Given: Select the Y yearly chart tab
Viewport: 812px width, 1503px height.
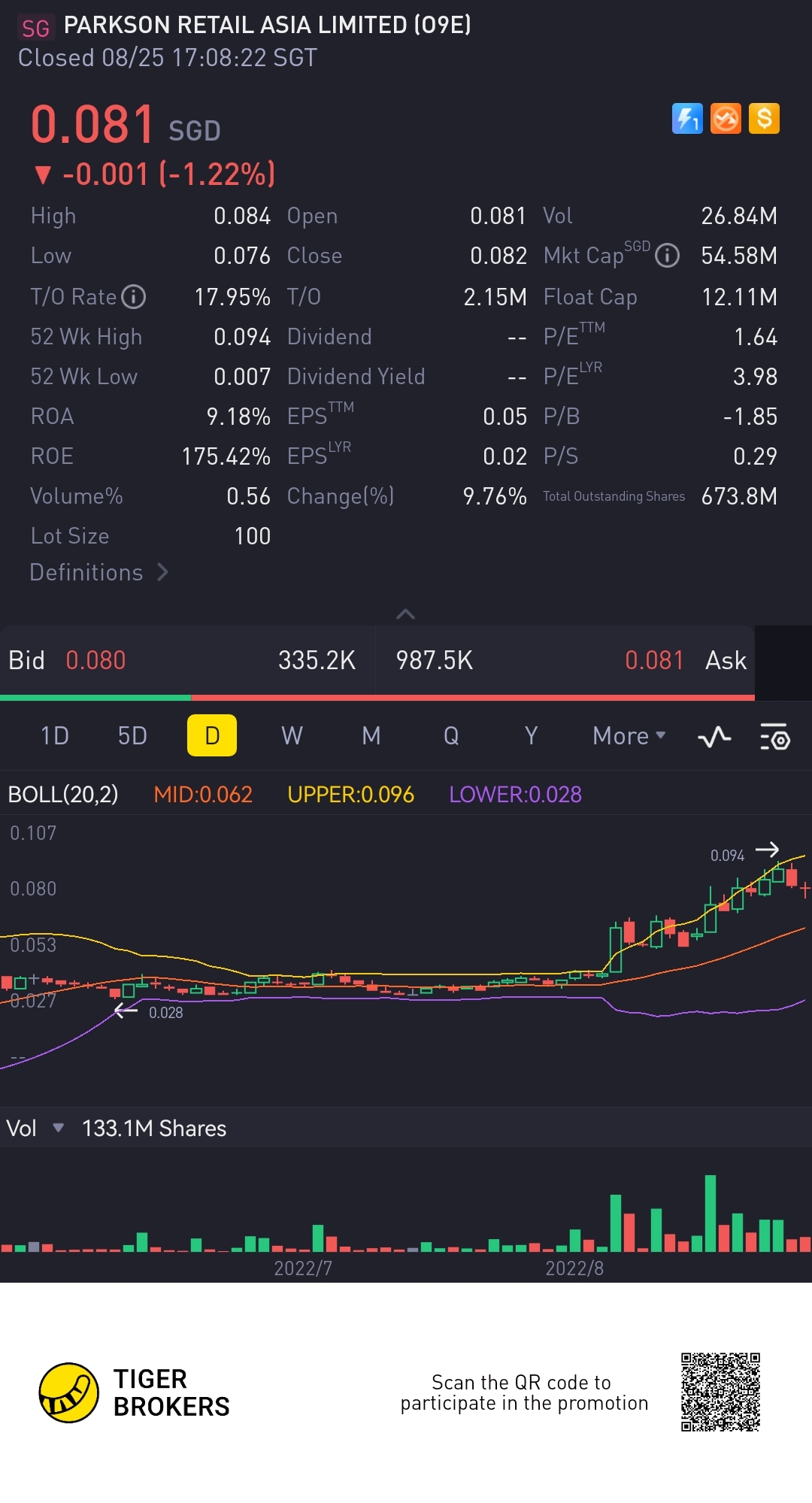Looking at the screenshot, I should (x=531, y=735).
